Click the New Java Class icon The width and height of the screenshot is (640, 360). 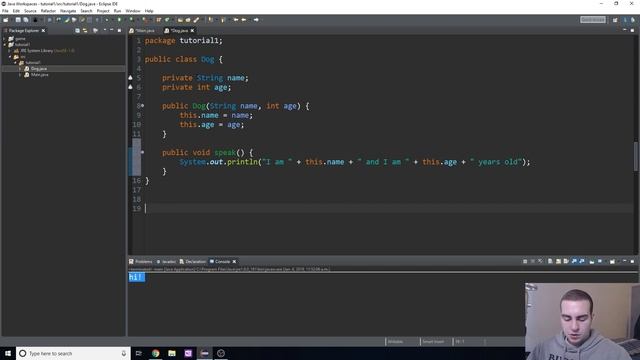(167, 20)
